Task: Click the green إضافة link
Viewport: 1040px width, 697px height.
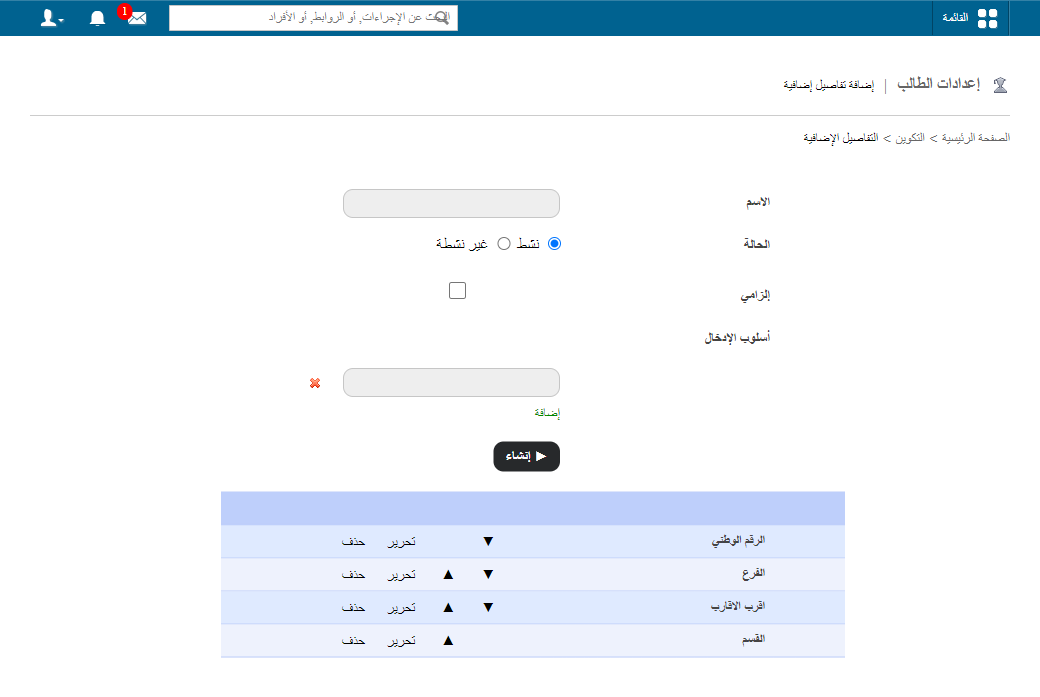Action: click(547, 413)
